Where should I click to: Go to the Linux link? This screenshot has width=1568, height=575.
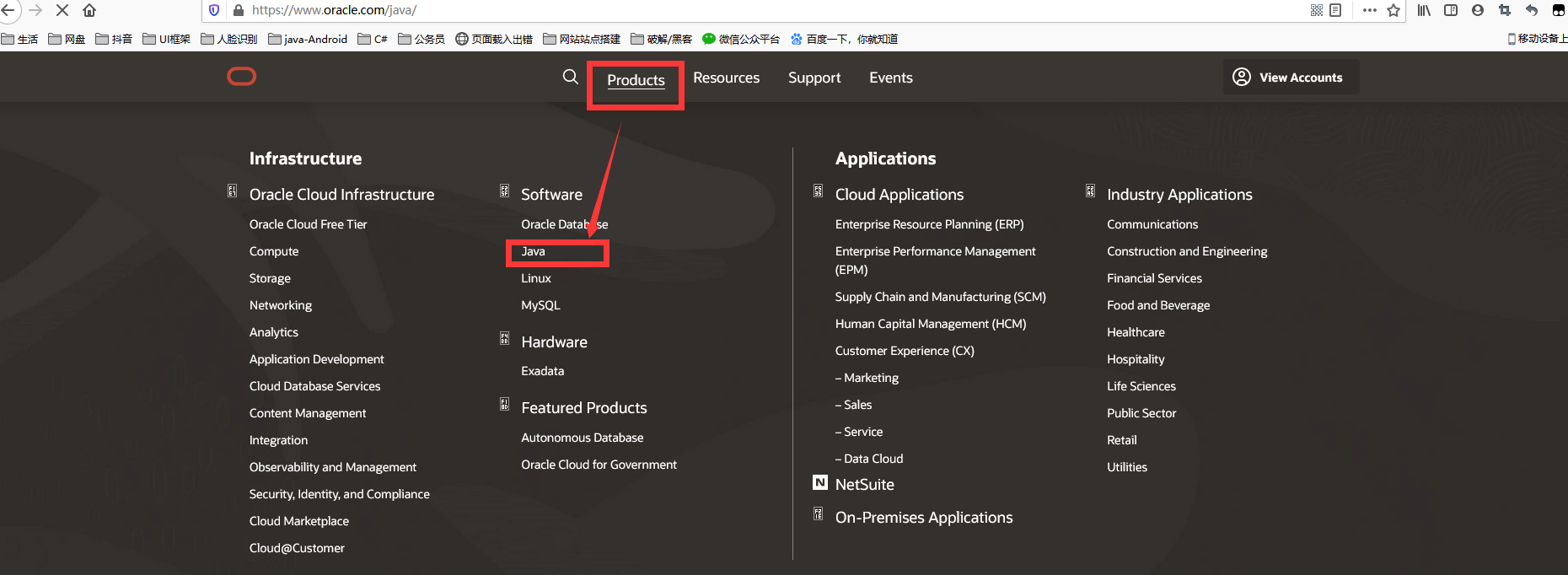click(x=536, y=278)
